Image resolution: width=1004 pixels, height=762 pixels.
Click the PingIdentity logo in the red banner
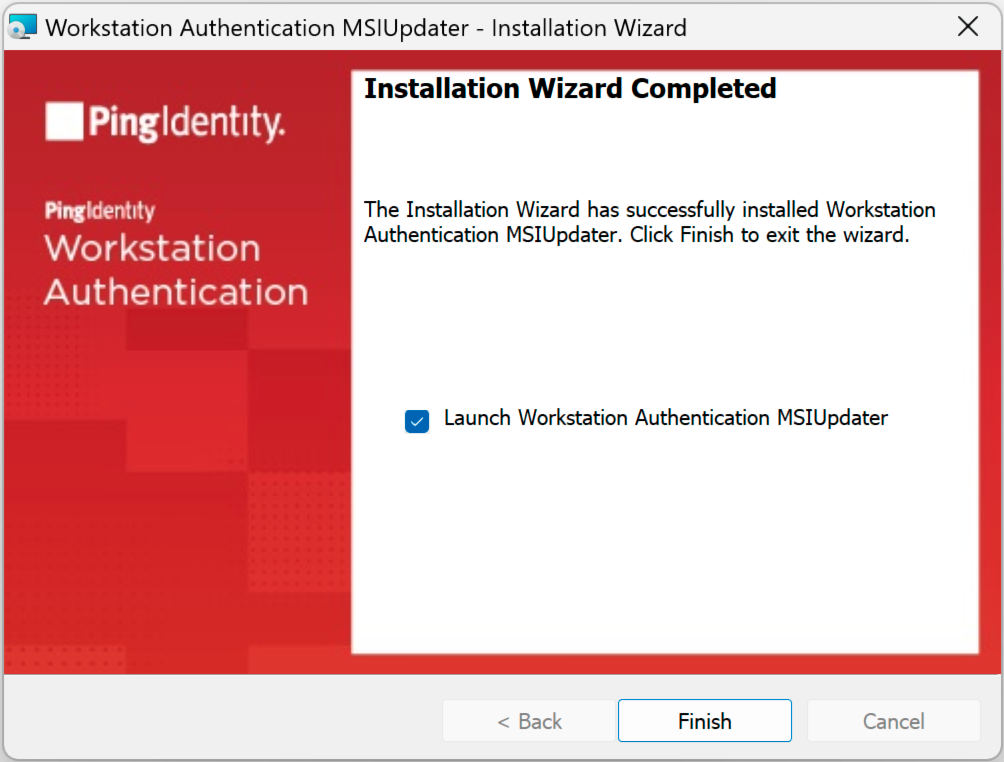[165, 122]
